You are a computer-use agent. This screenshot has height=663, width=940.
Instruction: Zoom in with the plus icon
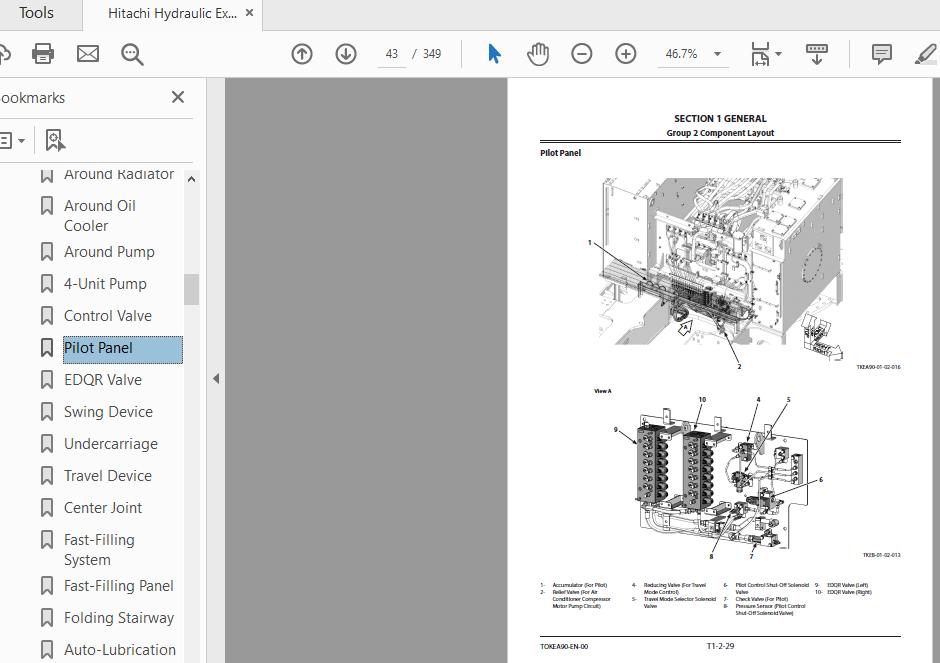[625, 54]
